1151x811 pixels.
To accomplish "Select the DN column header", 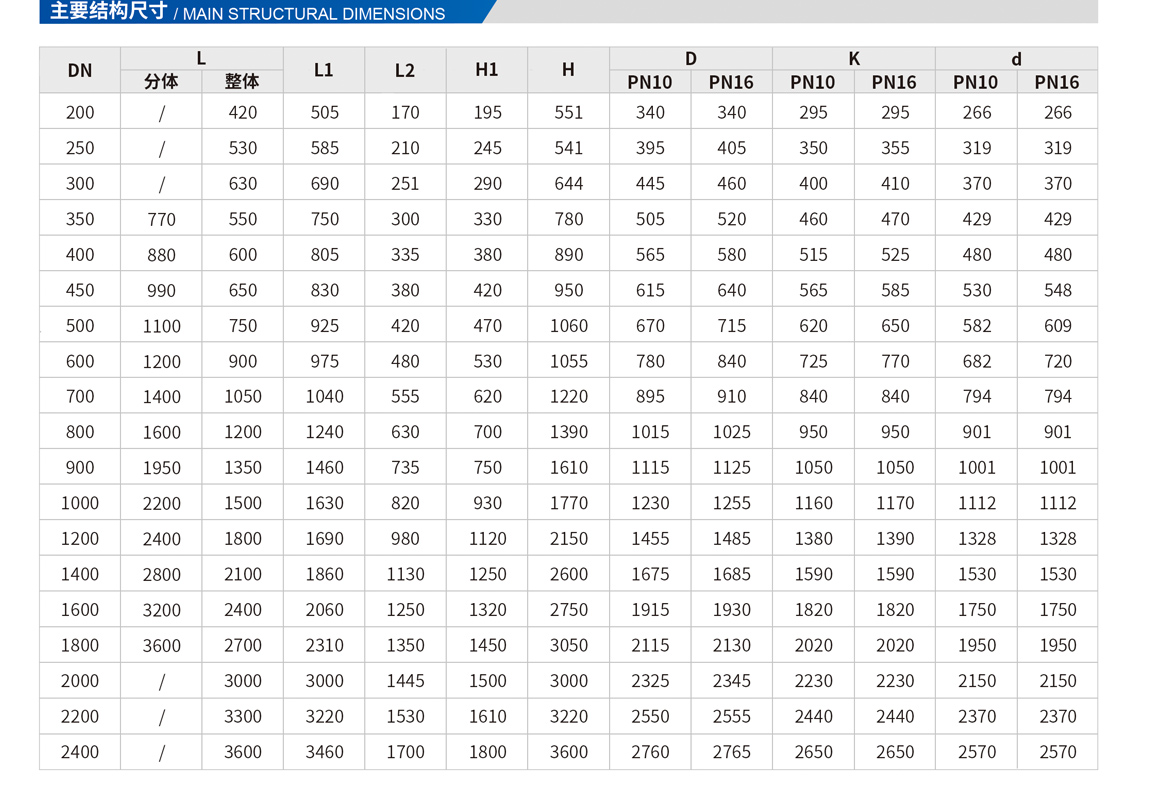I will (80, 70).
